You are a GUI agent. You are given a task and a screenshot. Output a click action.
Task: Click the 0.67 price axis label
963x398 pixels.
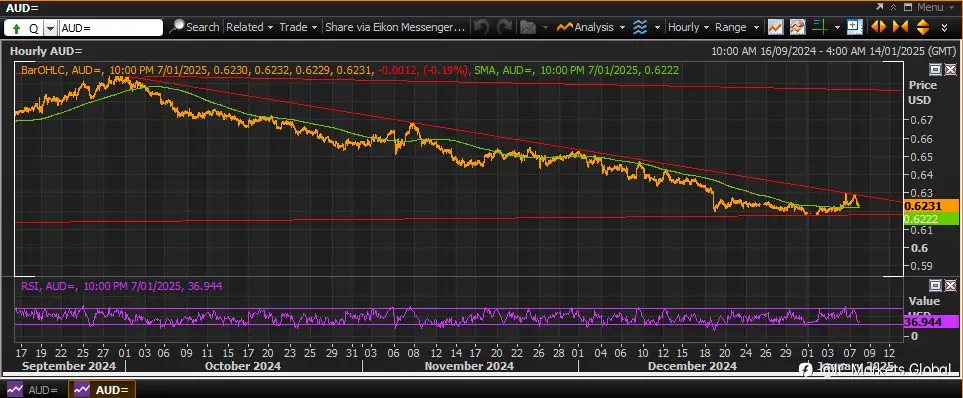point(921,120)
